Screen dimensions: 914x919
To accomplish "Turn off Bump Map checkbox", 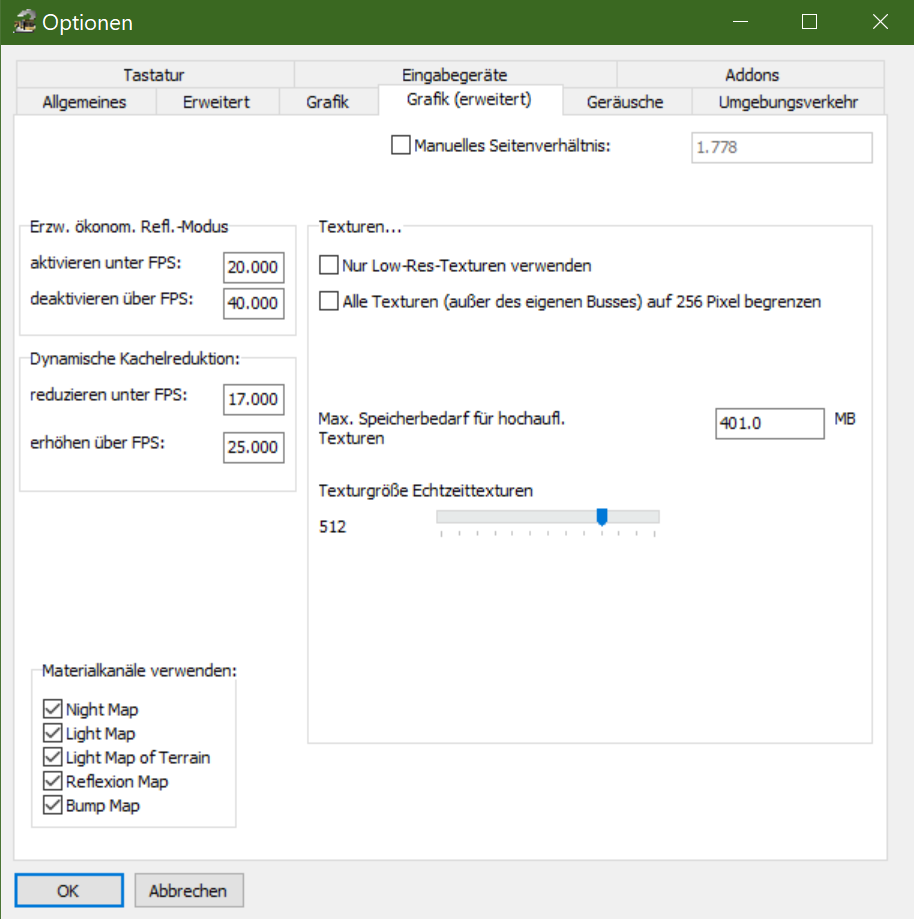I will point(53,805).
